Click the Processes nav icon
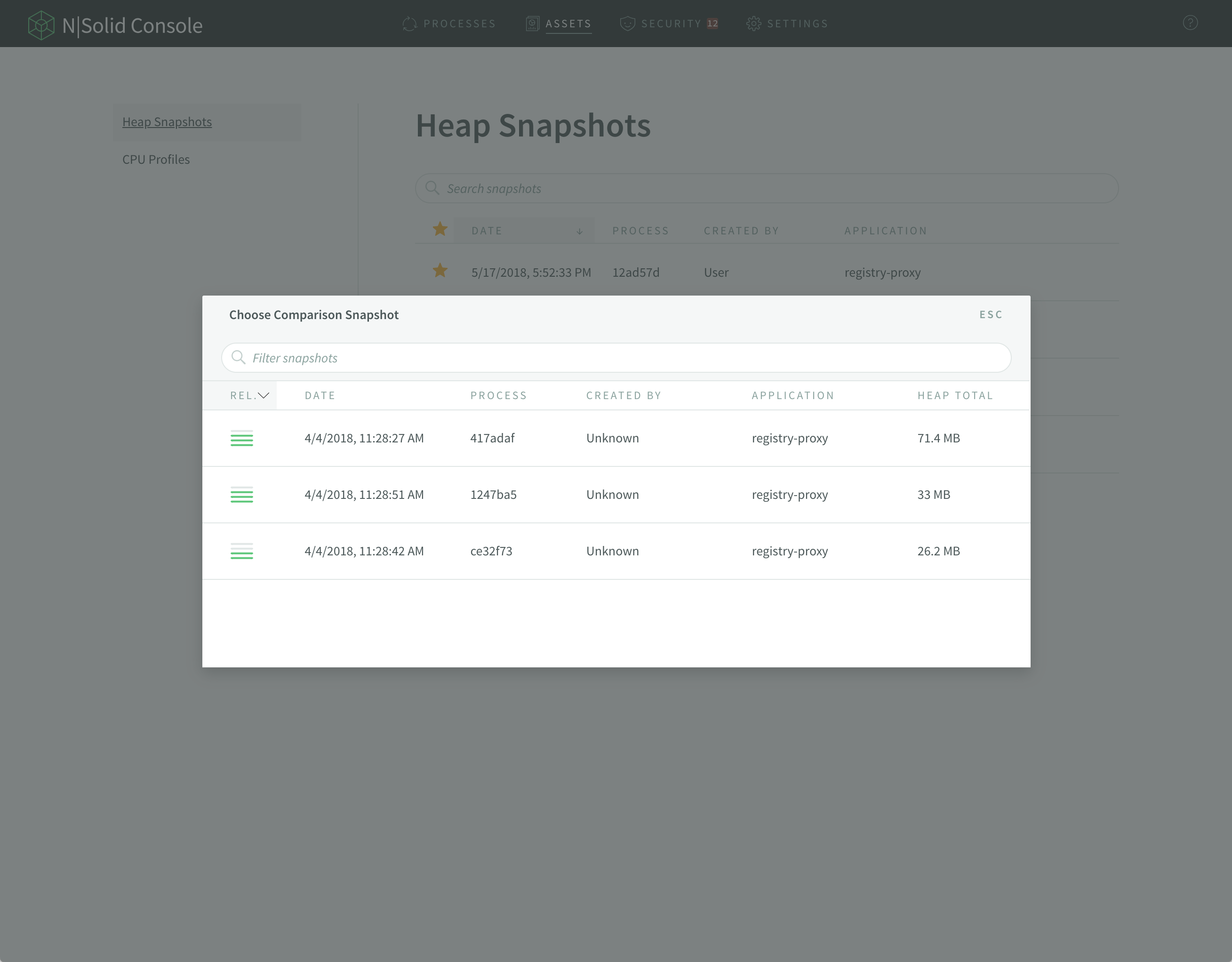The image size is (1232, 962). (409, 24)
